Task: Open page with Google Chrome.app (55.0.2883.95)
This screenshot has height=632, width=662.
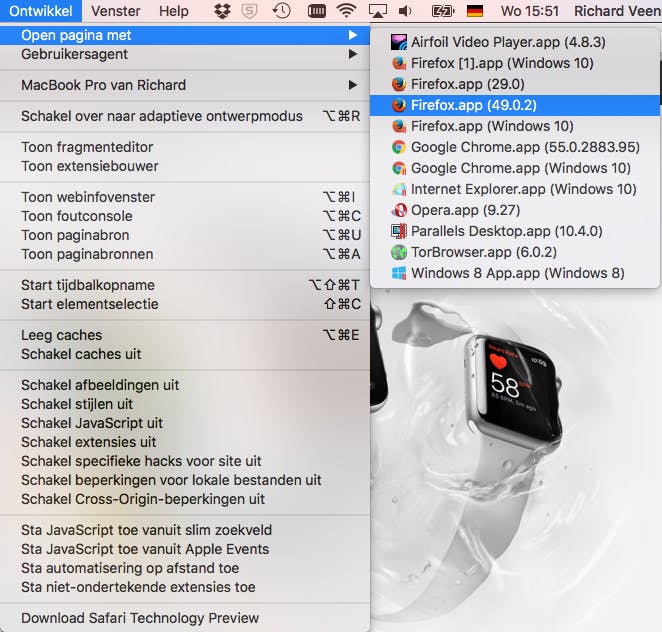Action: coord(515,147)
